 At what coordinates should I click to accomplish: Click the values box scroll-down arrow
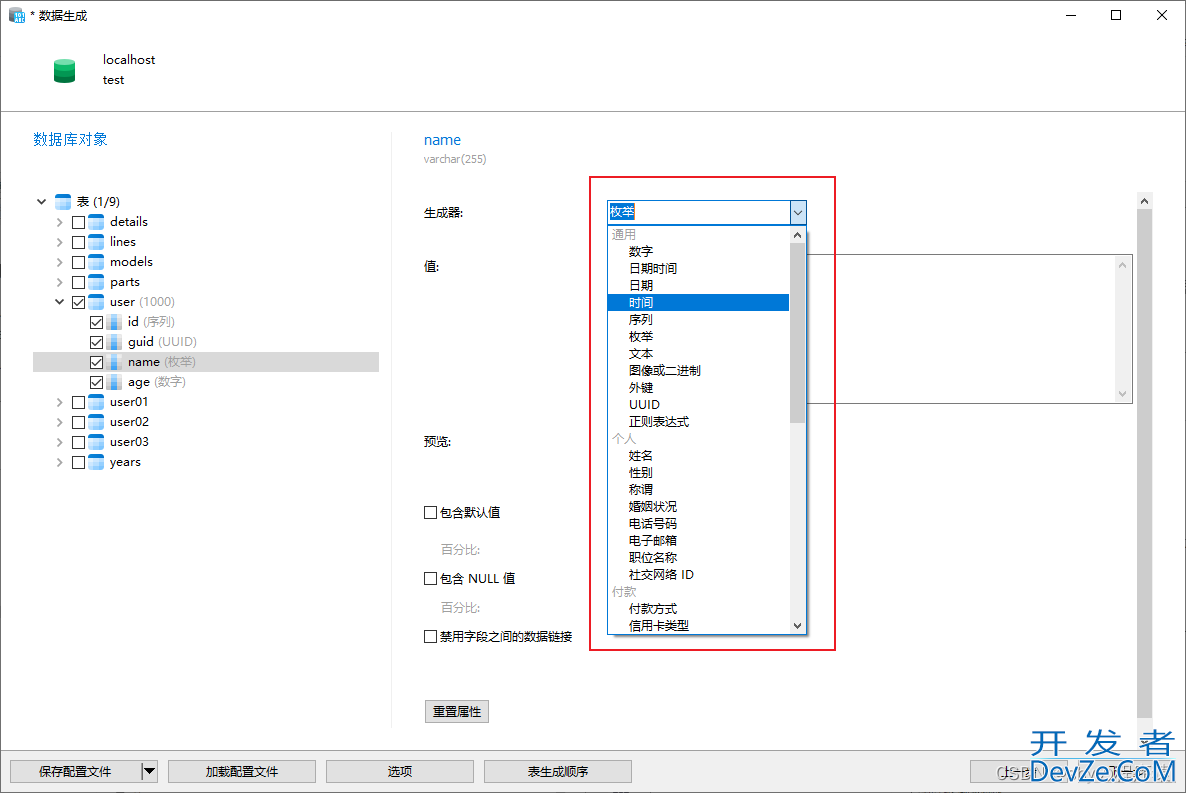tap(1122, 394)
